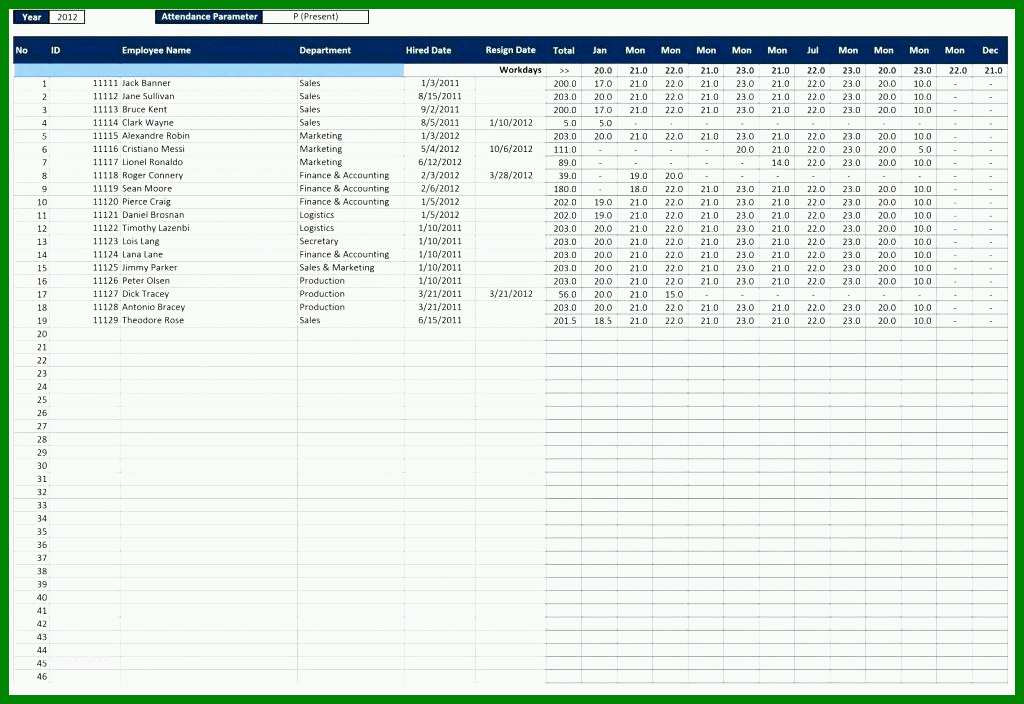Click the Year label cell
The width and height of the screenshot is (1024, 704).
coord(31,17)
